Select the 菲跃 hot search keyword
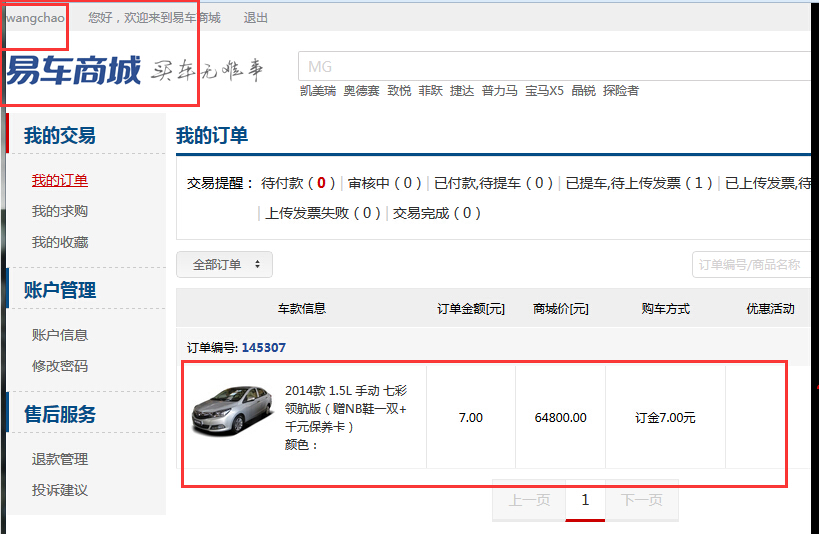819x534 pixels. tap(430, 91)
